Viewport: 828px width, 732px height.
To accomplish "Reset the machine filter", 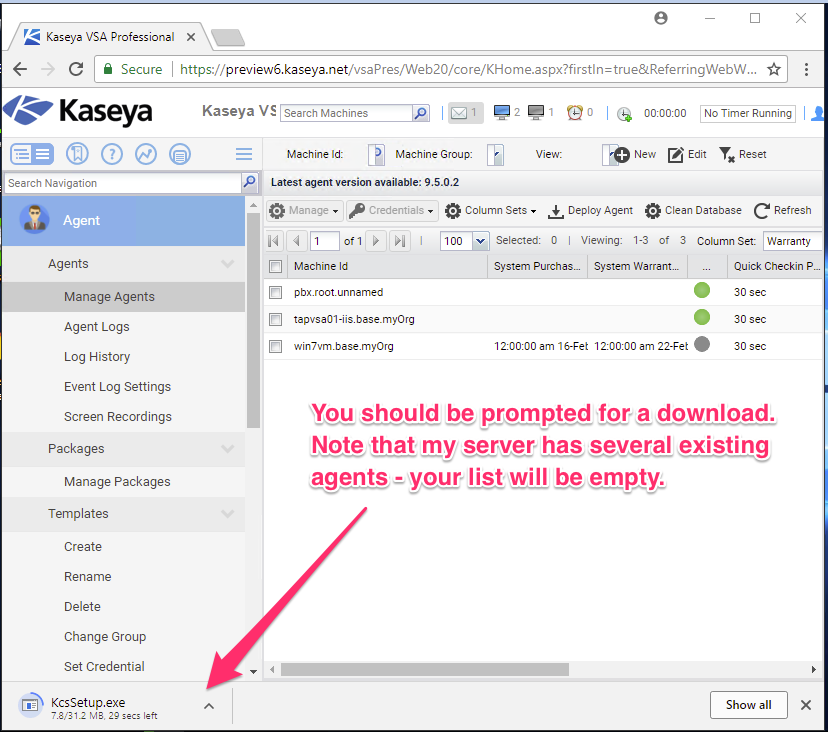I will [x=742, y=155].
